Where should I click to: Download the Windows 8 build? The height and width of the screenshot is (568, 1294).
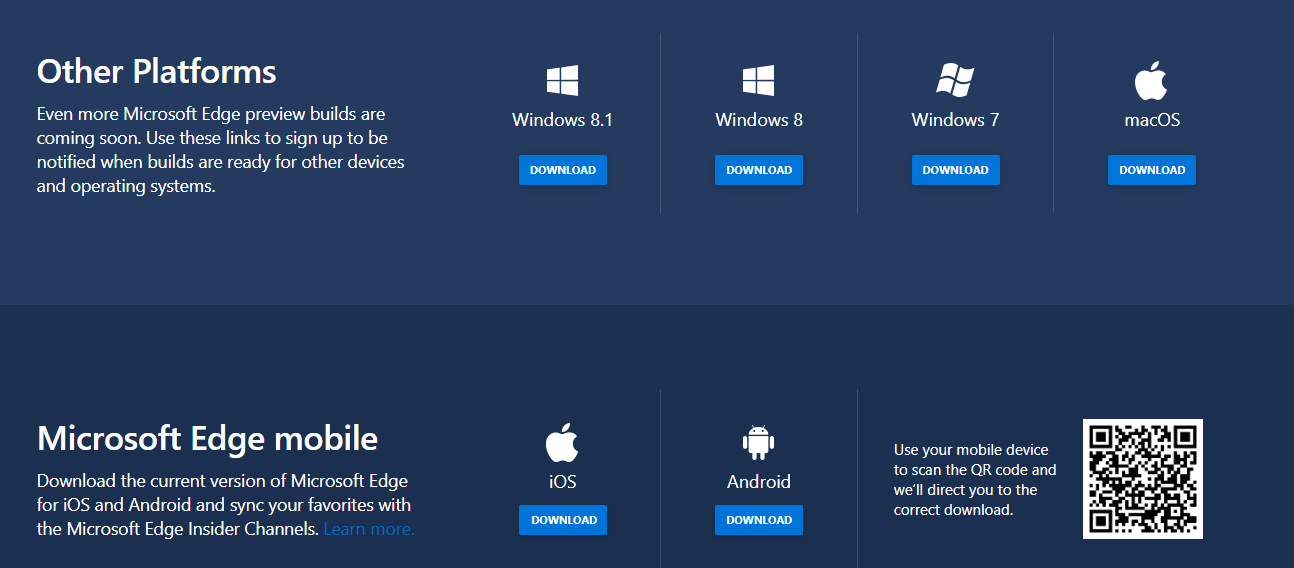point(759,170)
